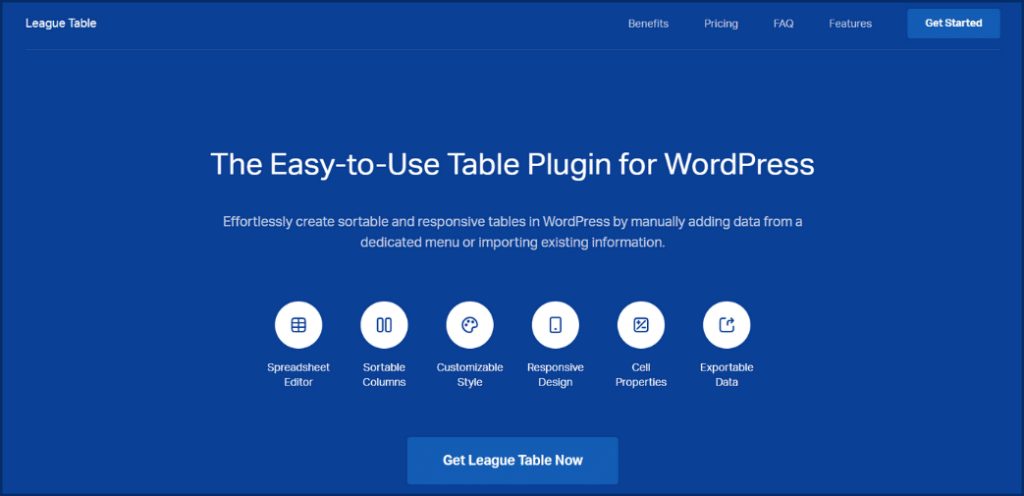Click the Cell Properties text label
This screenshot has width=1024, height=496.
641,375
